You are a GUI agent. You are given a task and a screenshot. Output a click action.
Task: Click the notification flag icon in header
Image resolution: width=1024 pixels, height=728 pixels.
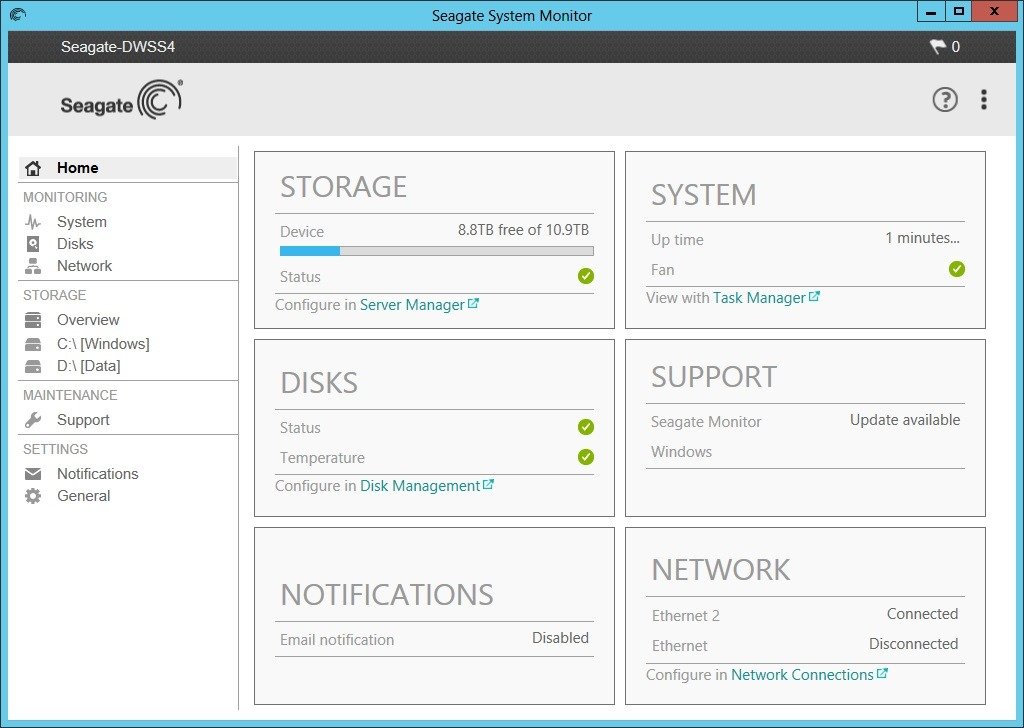click(x=938, y=47)
